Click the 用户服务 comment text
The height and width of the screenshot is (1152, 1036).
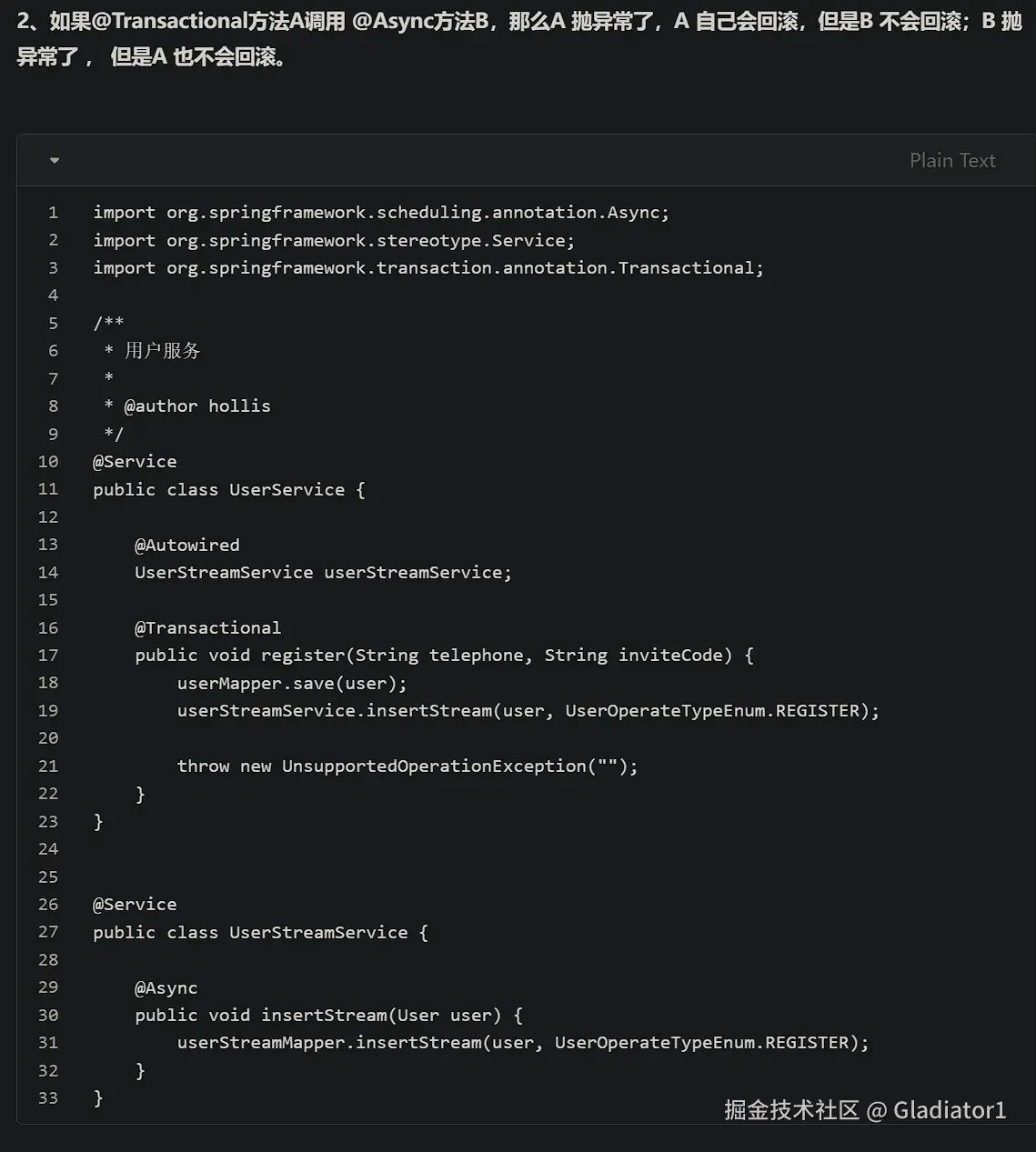point(162,351)
